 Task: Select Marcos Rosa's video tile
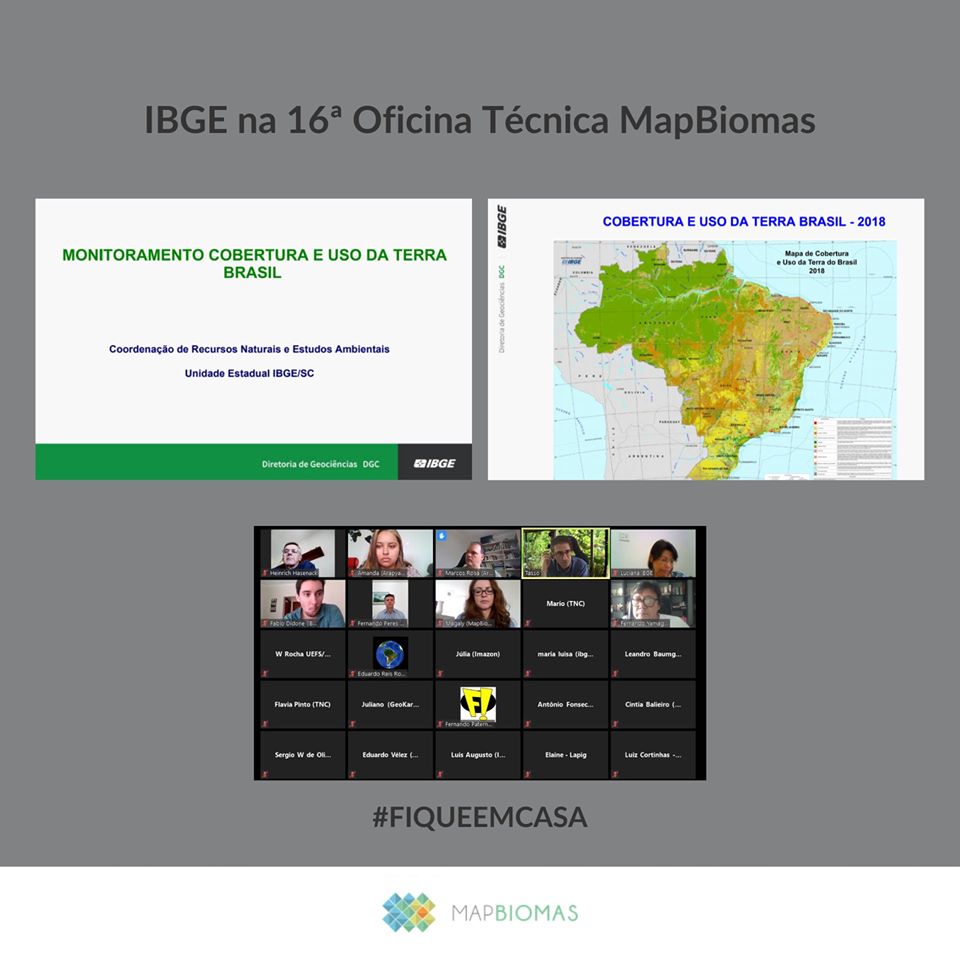[x=478, y=553]
